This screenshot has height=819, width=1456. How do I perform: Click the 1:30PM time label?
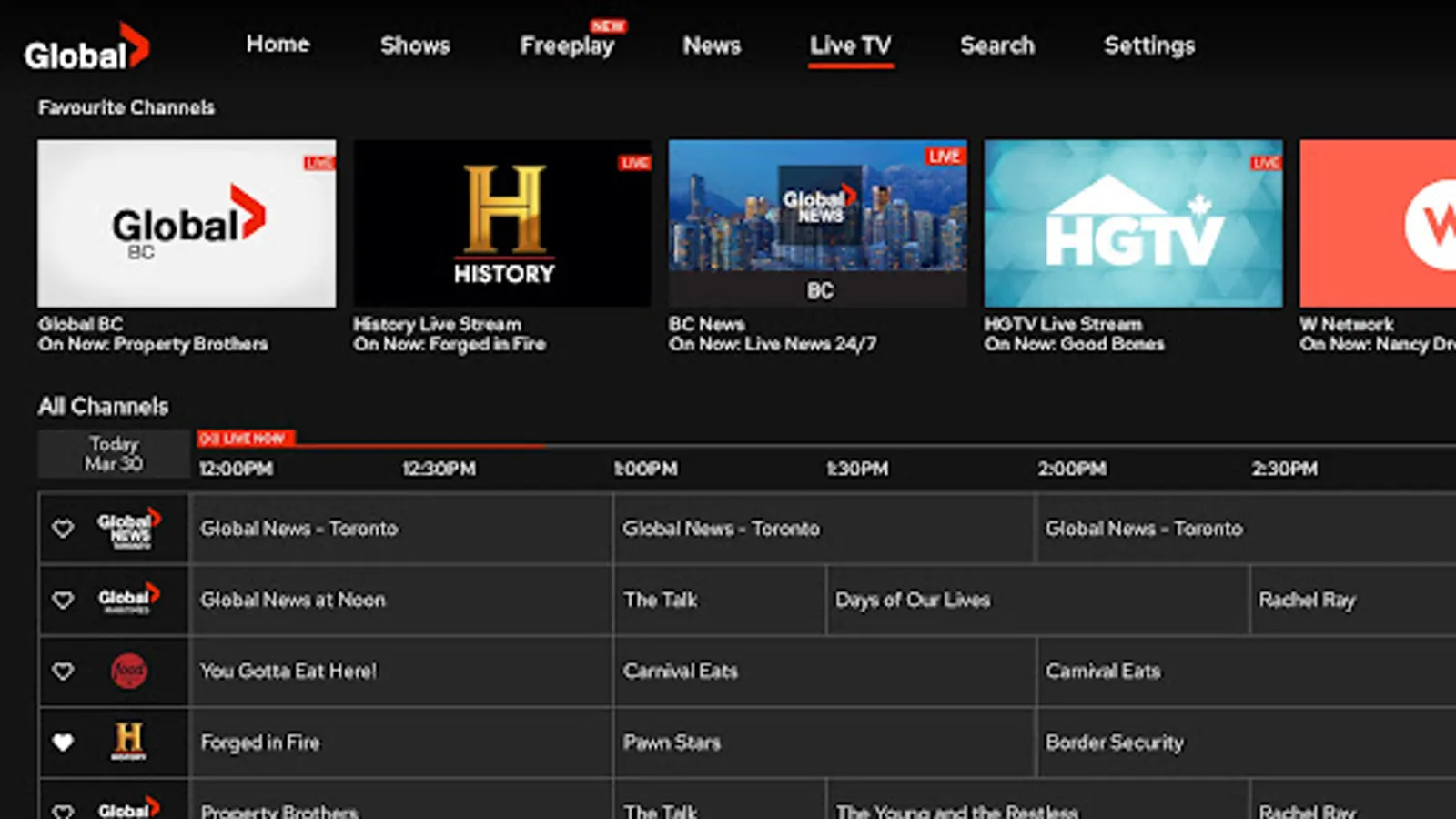(857, 469)
